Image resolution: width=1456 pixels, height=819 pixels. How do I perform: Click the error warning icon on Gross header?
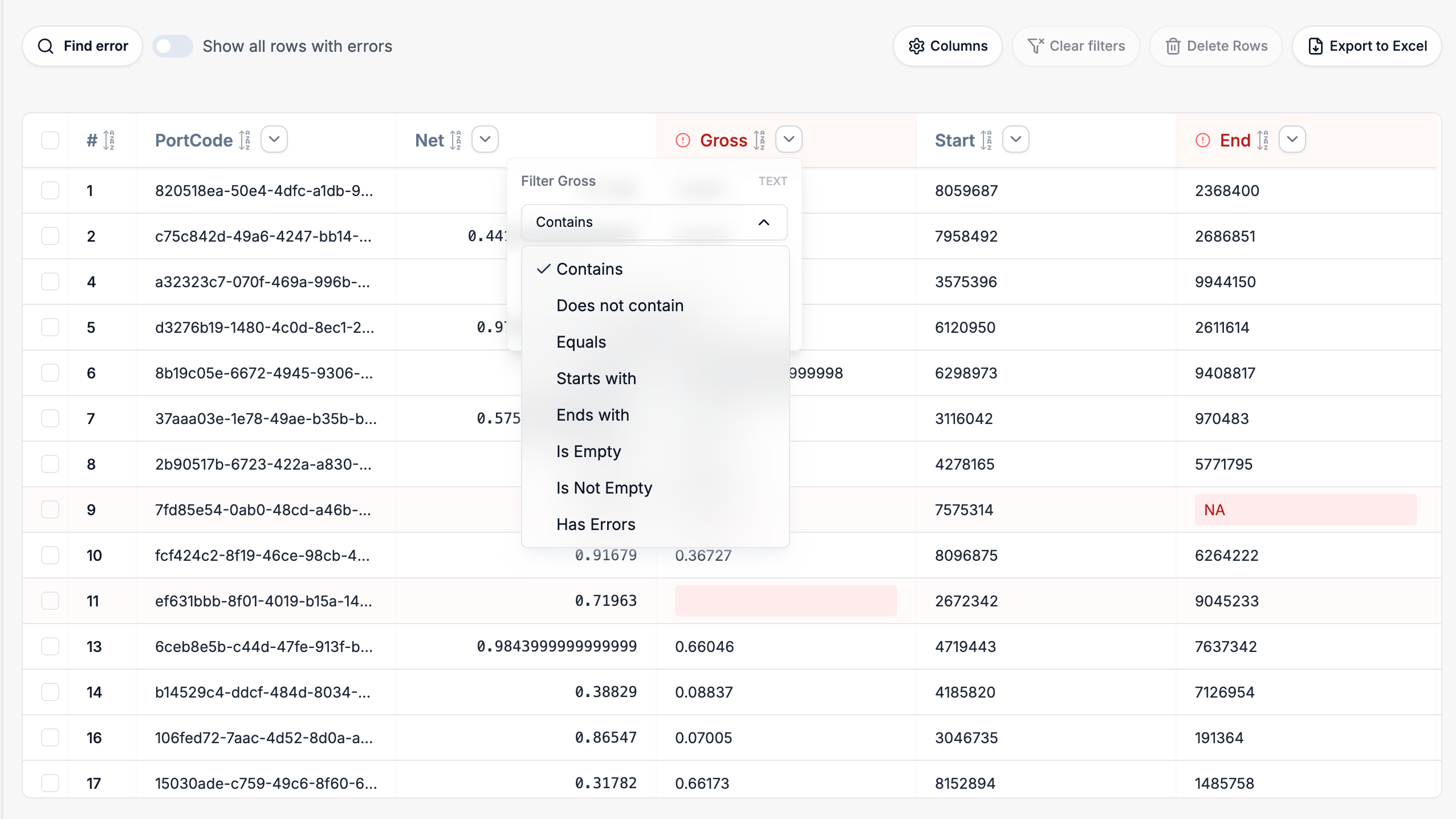(x=683, y=140)
